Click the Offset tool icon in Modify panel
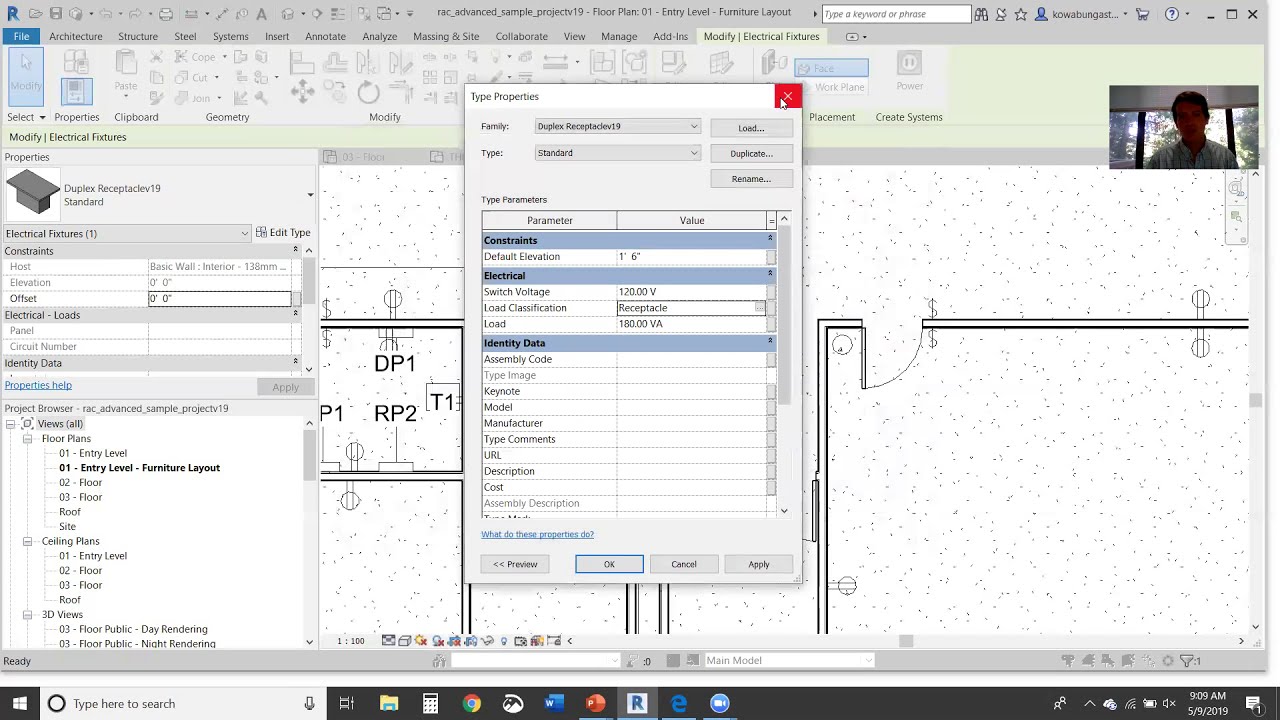This screenshot has width=1280, height=720. pos(335,64)
